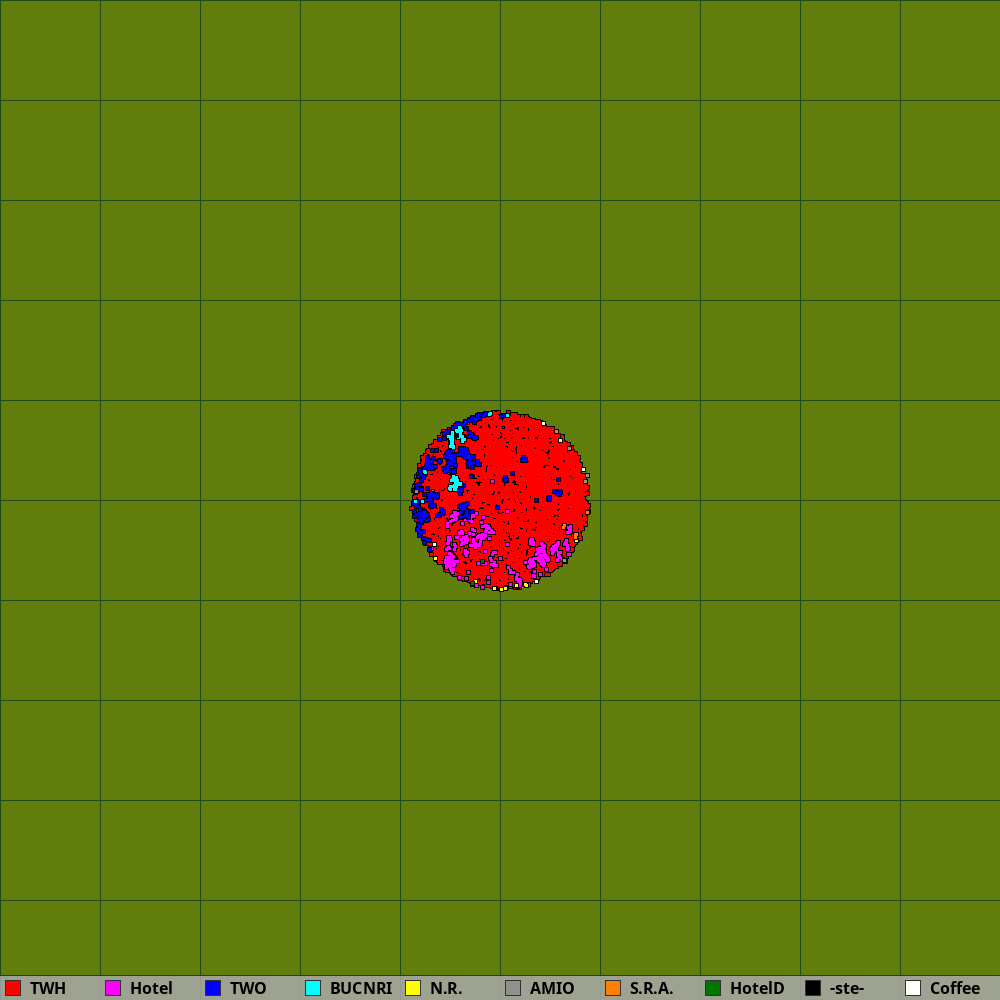Select the gray AMIO legend swatch
The image size is (1000, 1000).
[513, 988]
